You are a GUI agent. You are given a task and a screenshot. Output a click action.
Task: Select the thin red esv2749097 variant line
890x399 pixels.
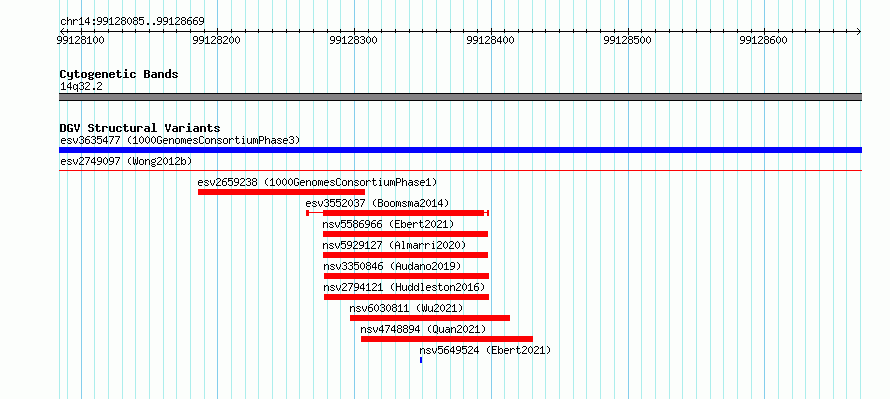tap(460, 170)
